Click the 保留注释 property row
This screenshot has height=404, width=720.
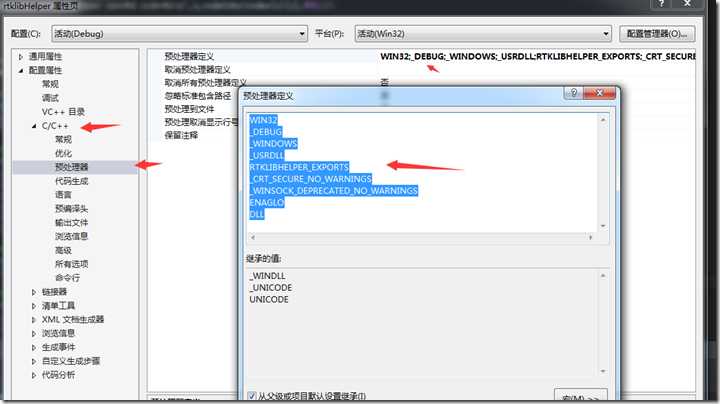pyautogui.click(x=181, y=135)
